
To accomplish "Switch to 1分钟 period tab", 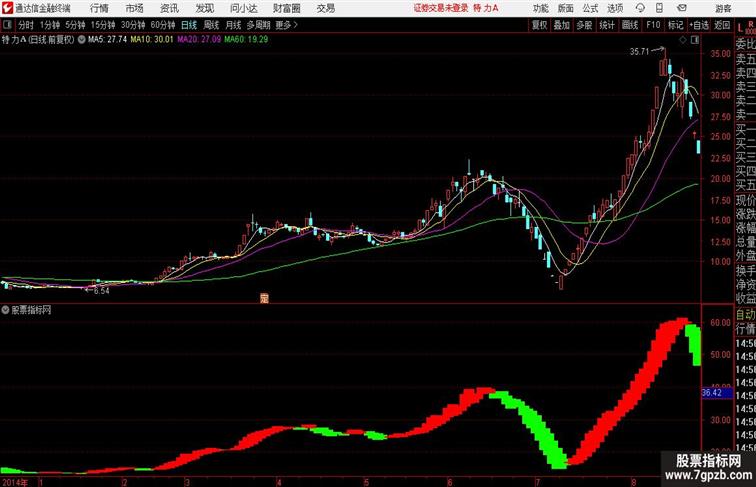I will click(50, 25).
